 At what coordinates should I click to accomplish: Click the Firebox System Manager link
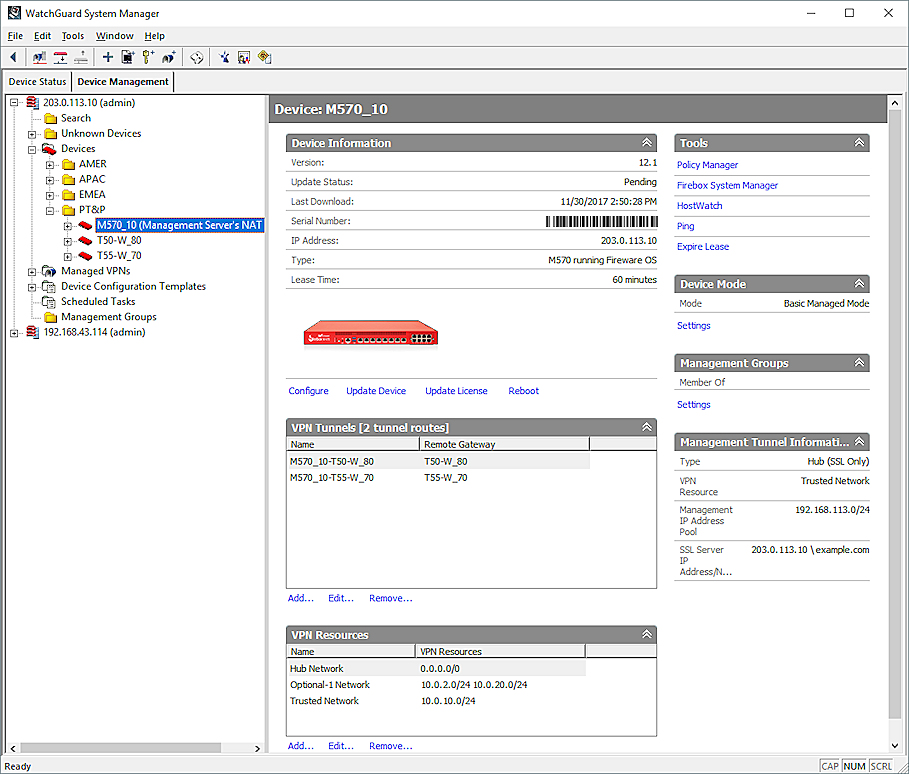coord(727,185)
